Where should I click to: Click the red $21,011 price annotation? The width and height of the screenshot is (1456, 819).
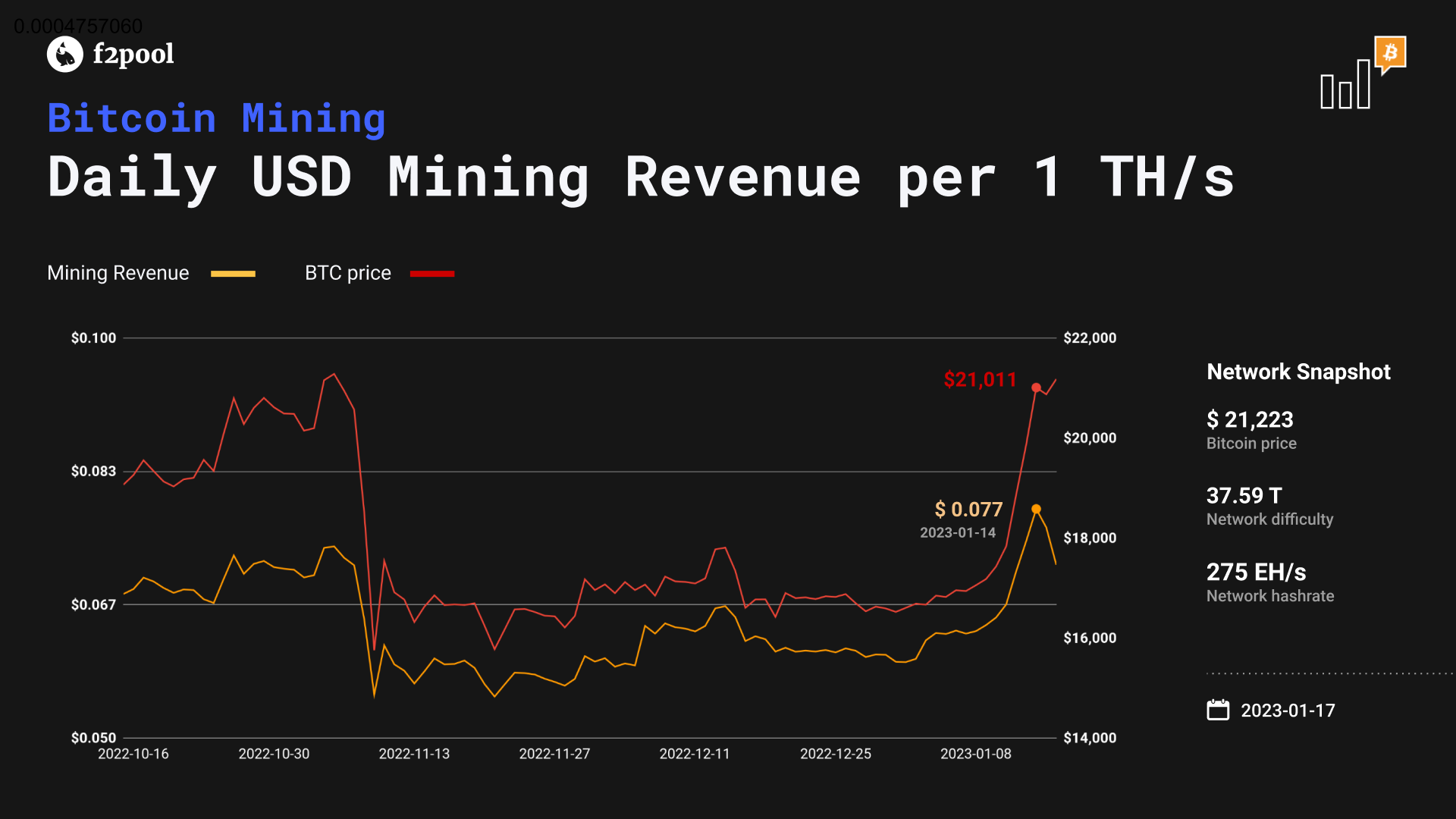pyautogui.click(x=980, y=380)
